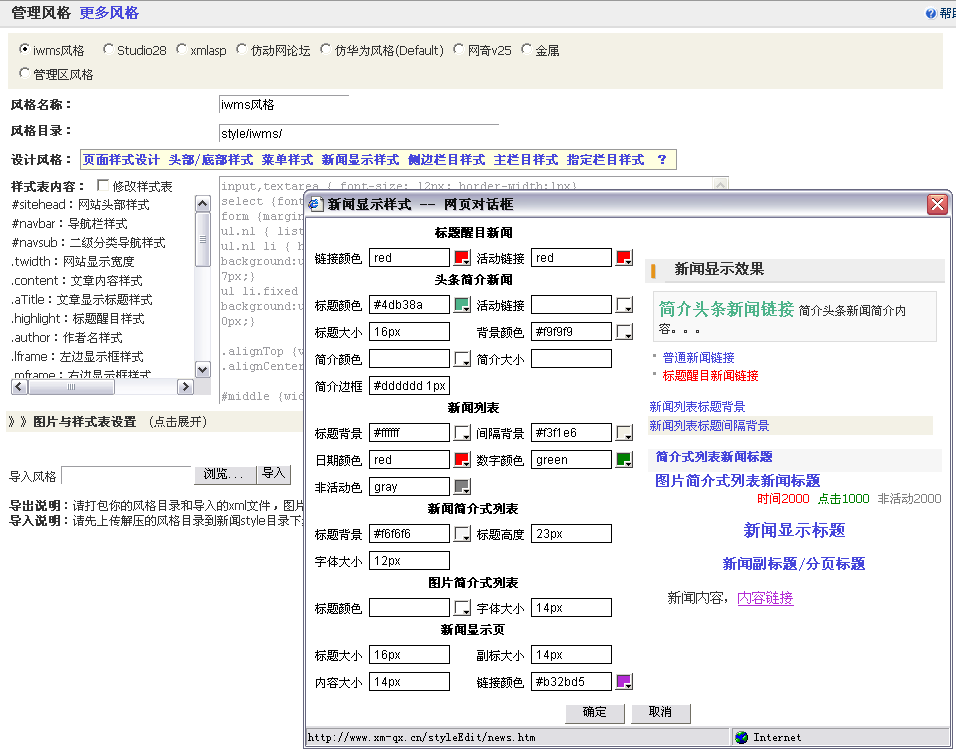Open swatch beside 新闻列表 标题背景 #ffffff

pyautogui.click(x=462, y=433)
